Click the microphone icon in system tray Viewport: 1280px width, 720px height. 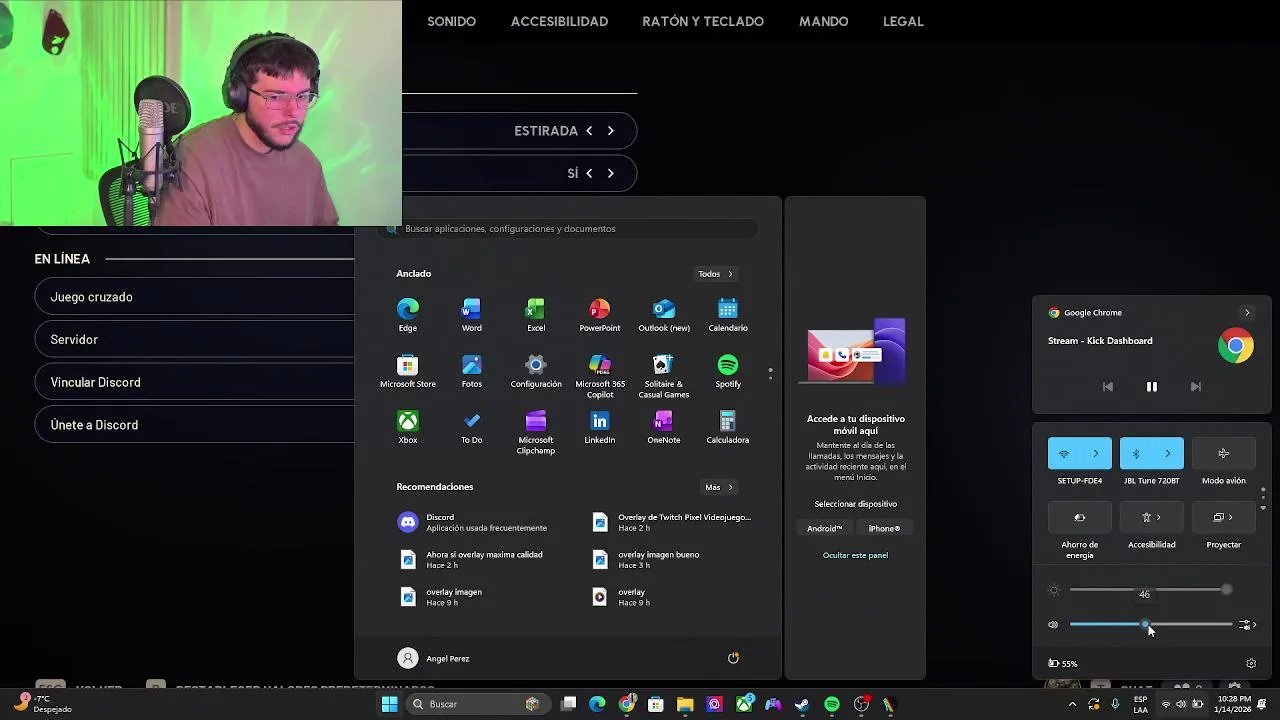pos(1115,704)
